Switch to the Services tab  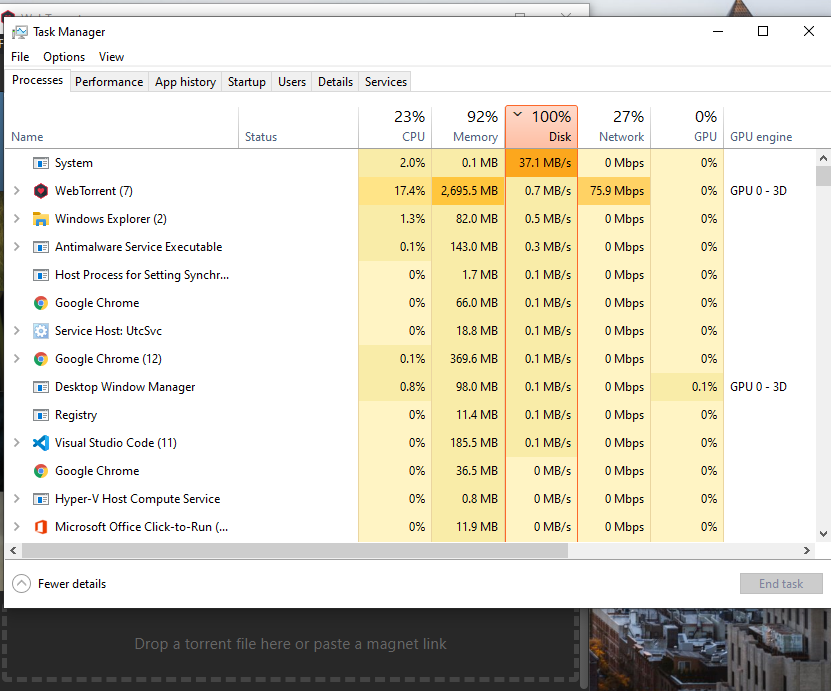[386, 82]
